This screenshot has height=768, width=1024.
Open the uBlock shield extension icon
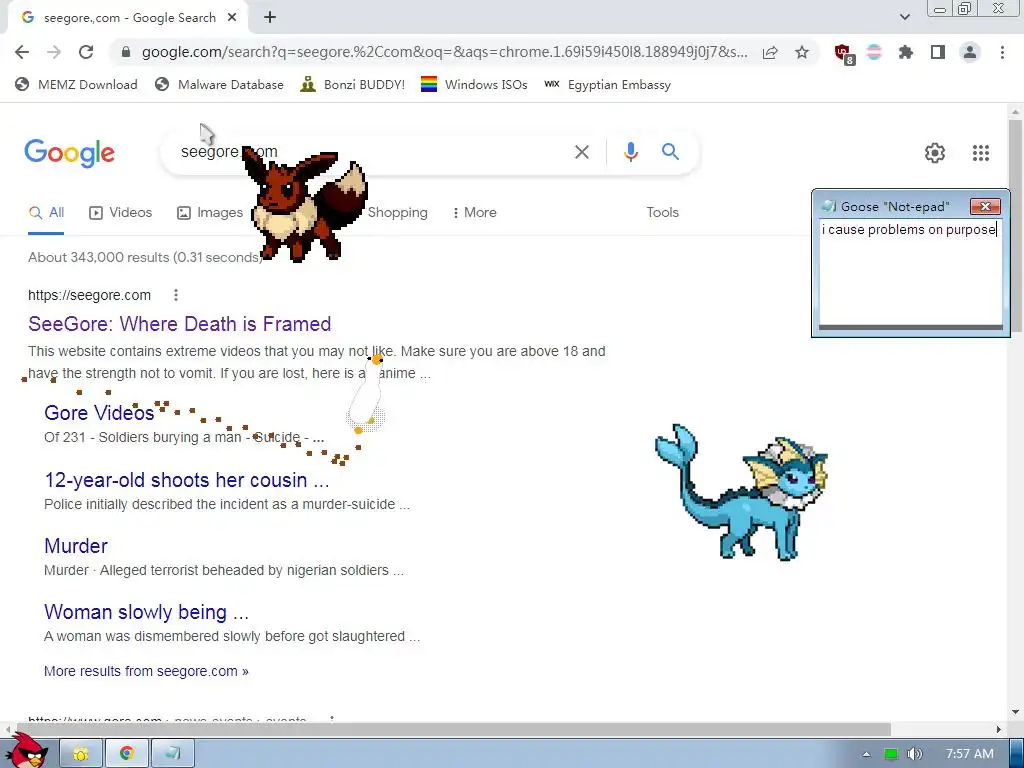(844, 53)
